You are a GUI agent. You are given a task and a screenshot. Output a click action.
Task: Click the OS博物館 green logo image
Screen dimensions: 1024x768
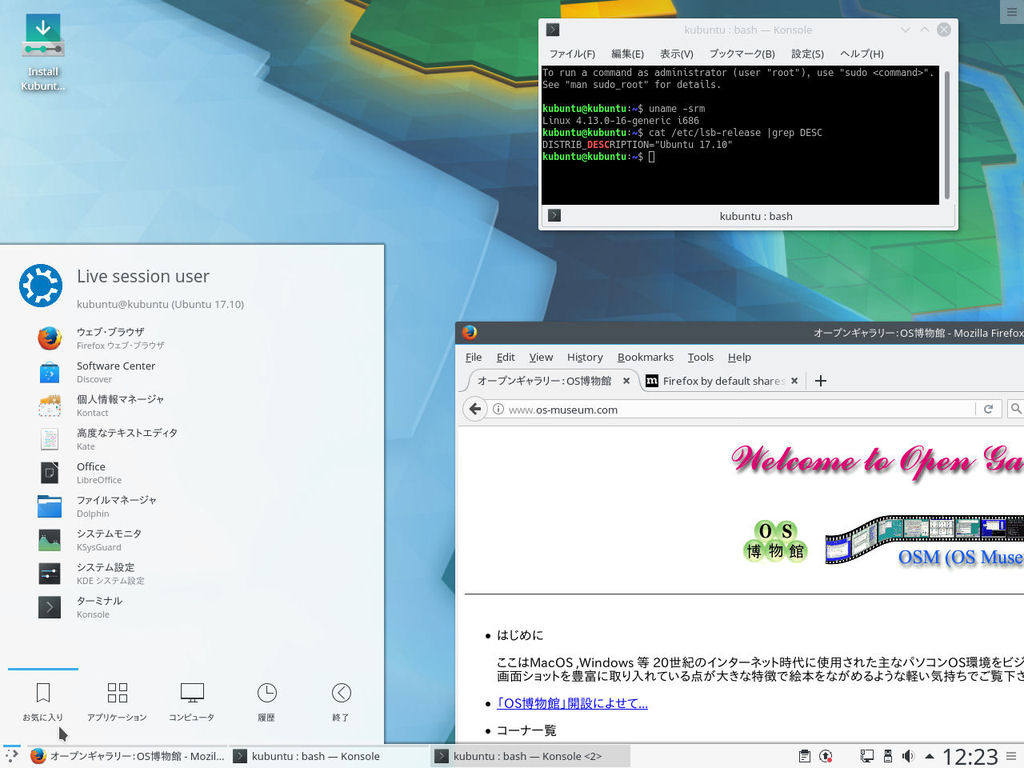click(x=775, y=541)
